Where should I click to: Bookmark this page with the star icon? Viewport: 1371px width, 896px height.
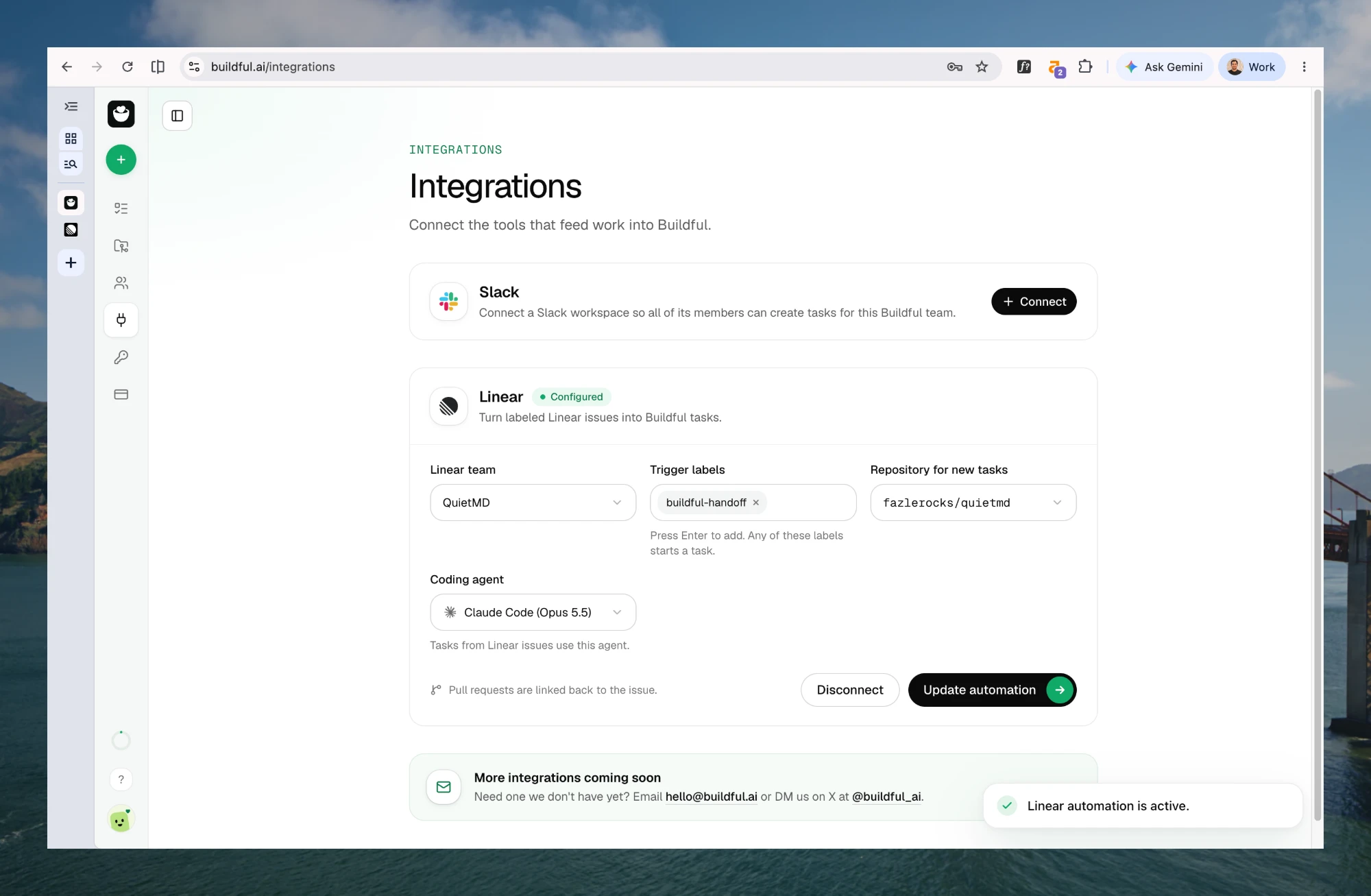pos(982,66)
